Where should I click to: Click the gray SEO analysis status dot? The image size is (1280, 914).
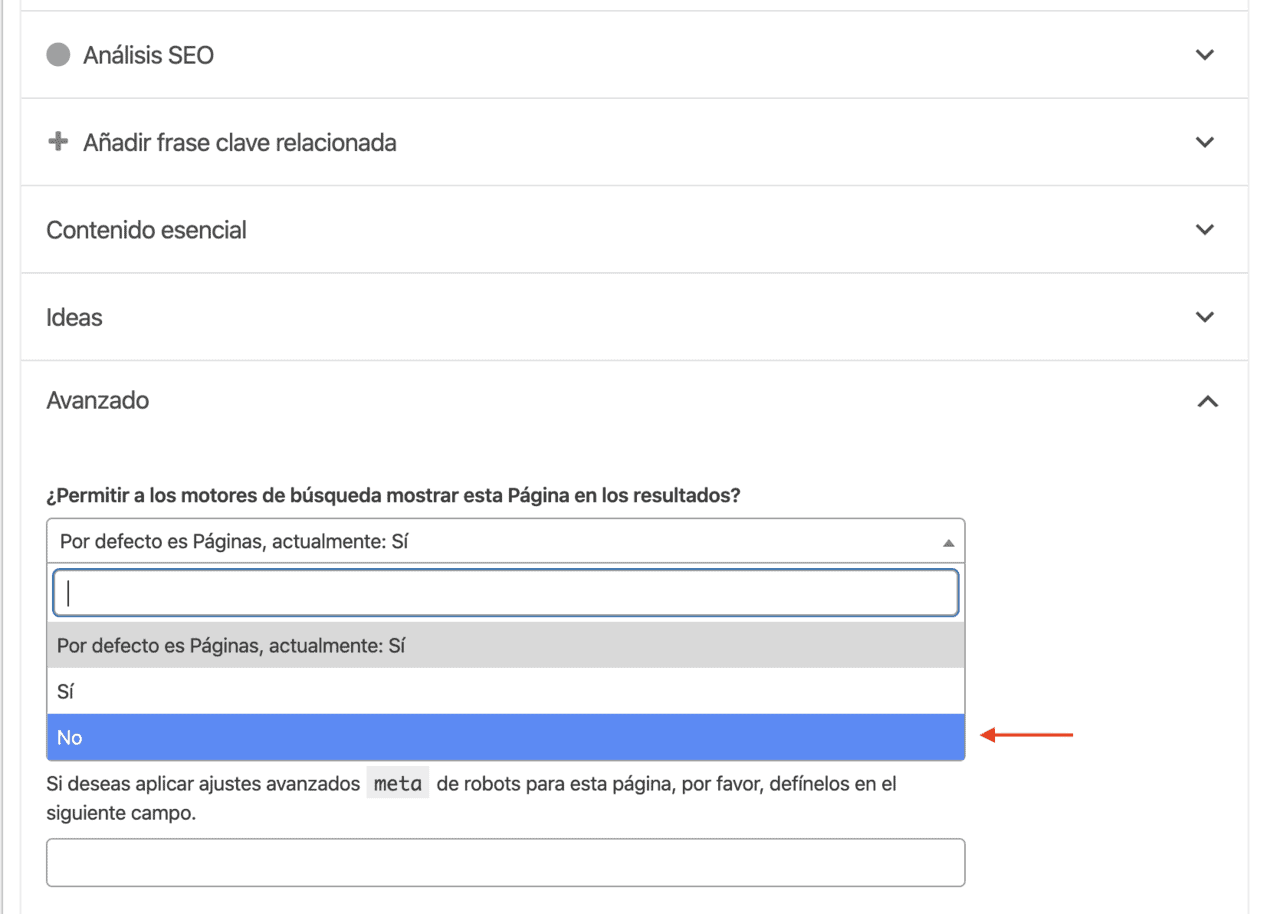59,55
